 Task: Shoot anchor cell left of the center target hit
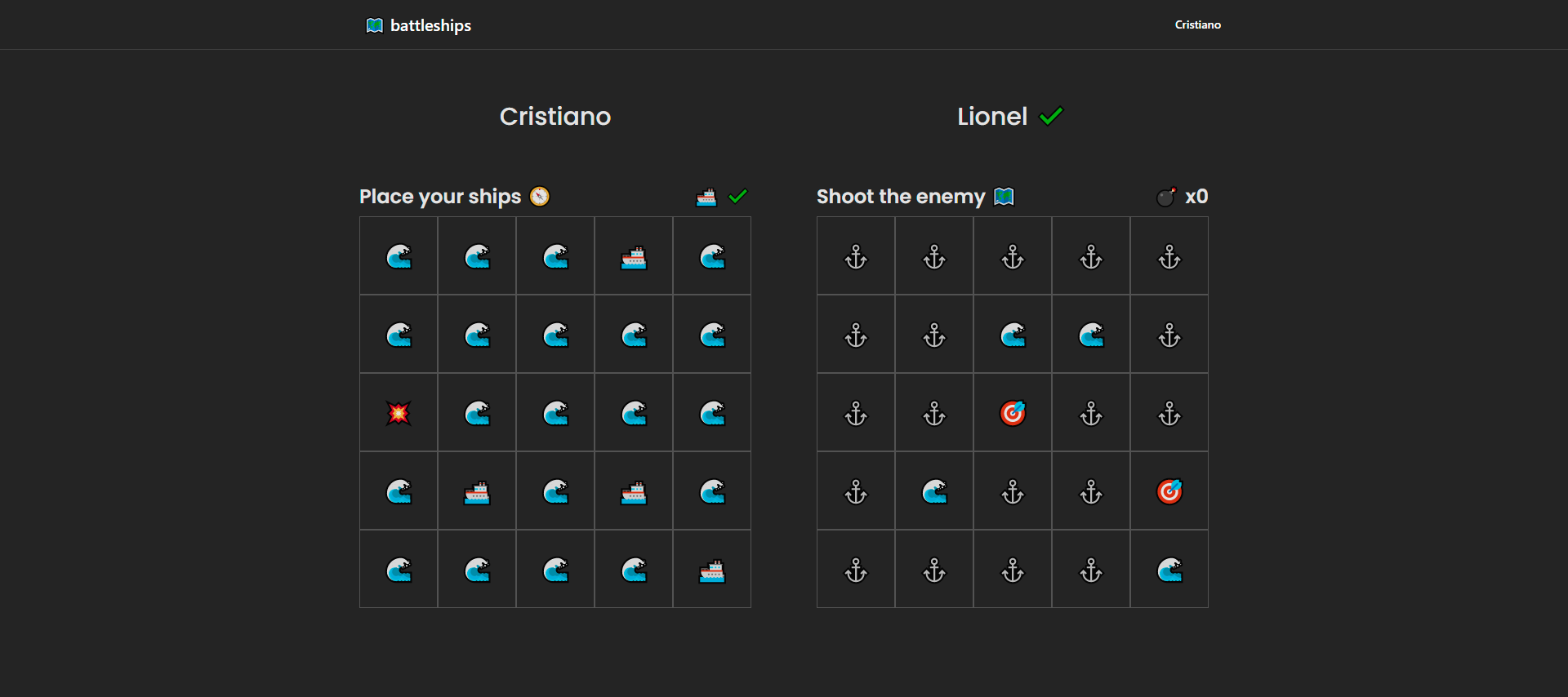[934, 413]
